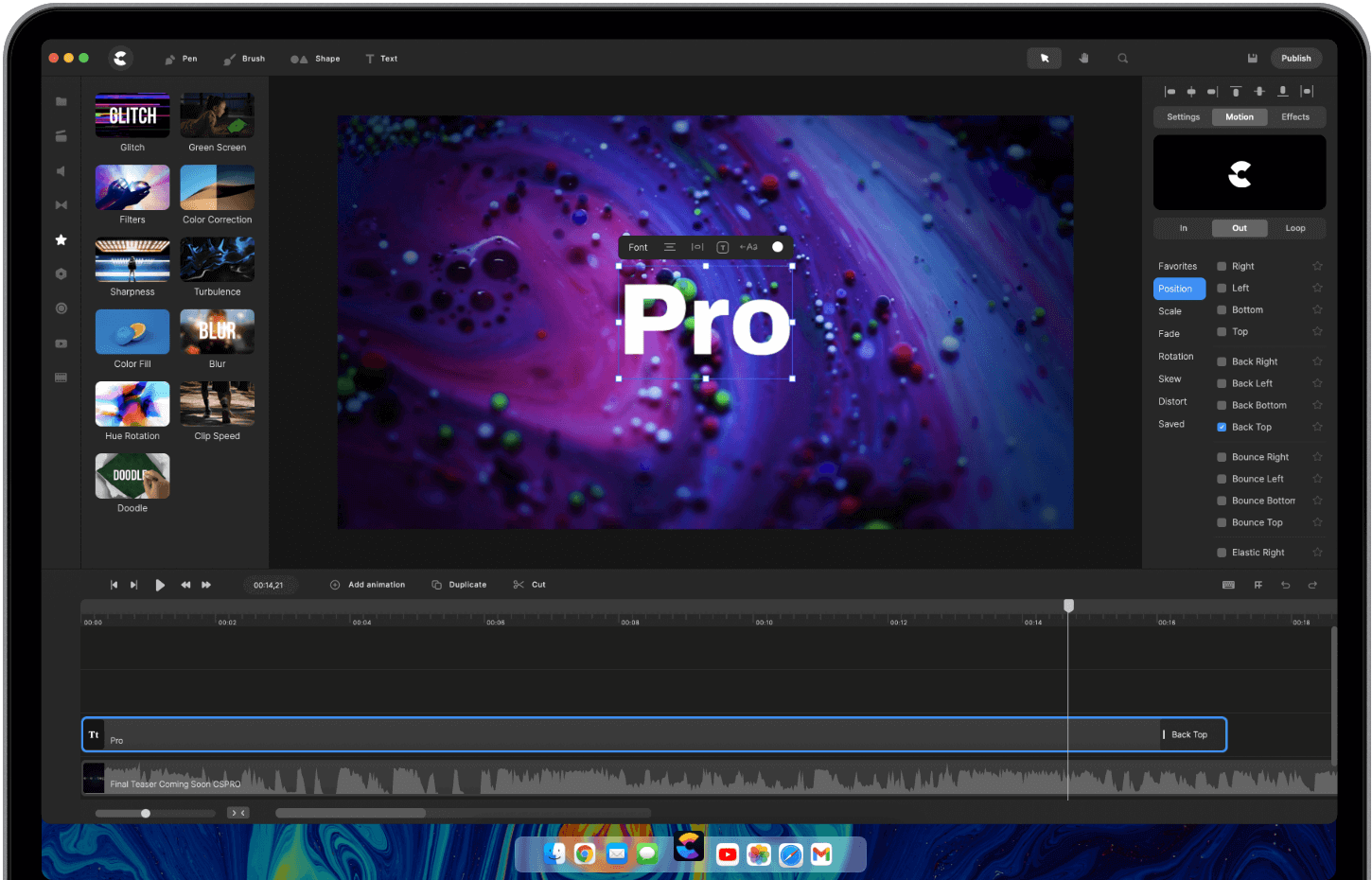This screenshot has width=1372, height=880.
Task: Uncheck the Back Top animation checkbox
Action: click(x=1222, y=426)
